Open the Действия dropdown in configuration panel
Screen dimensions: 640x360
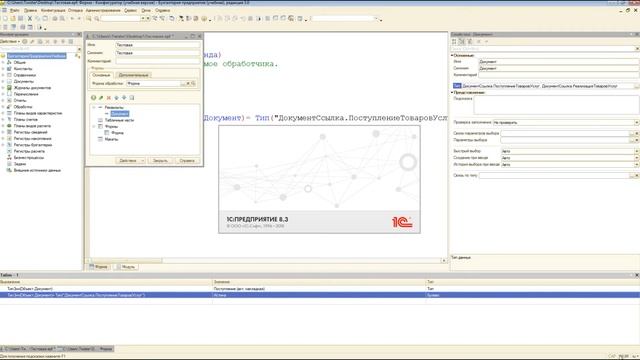10,42
